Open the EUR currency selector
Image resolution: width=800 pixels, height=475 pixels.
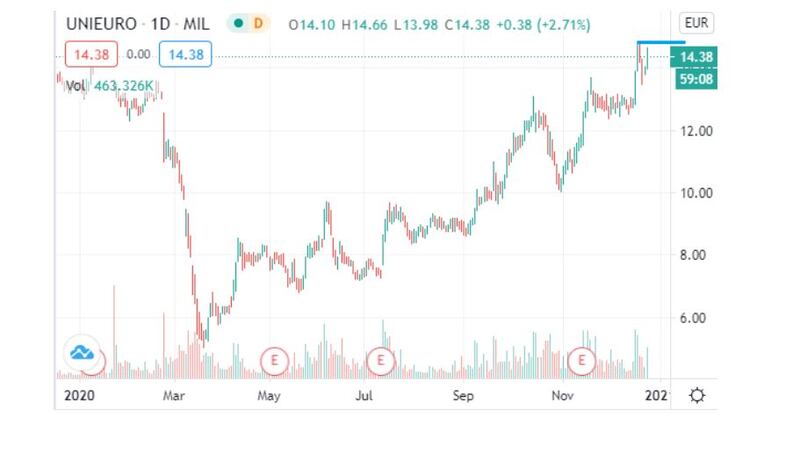click(x=696, y=23)
